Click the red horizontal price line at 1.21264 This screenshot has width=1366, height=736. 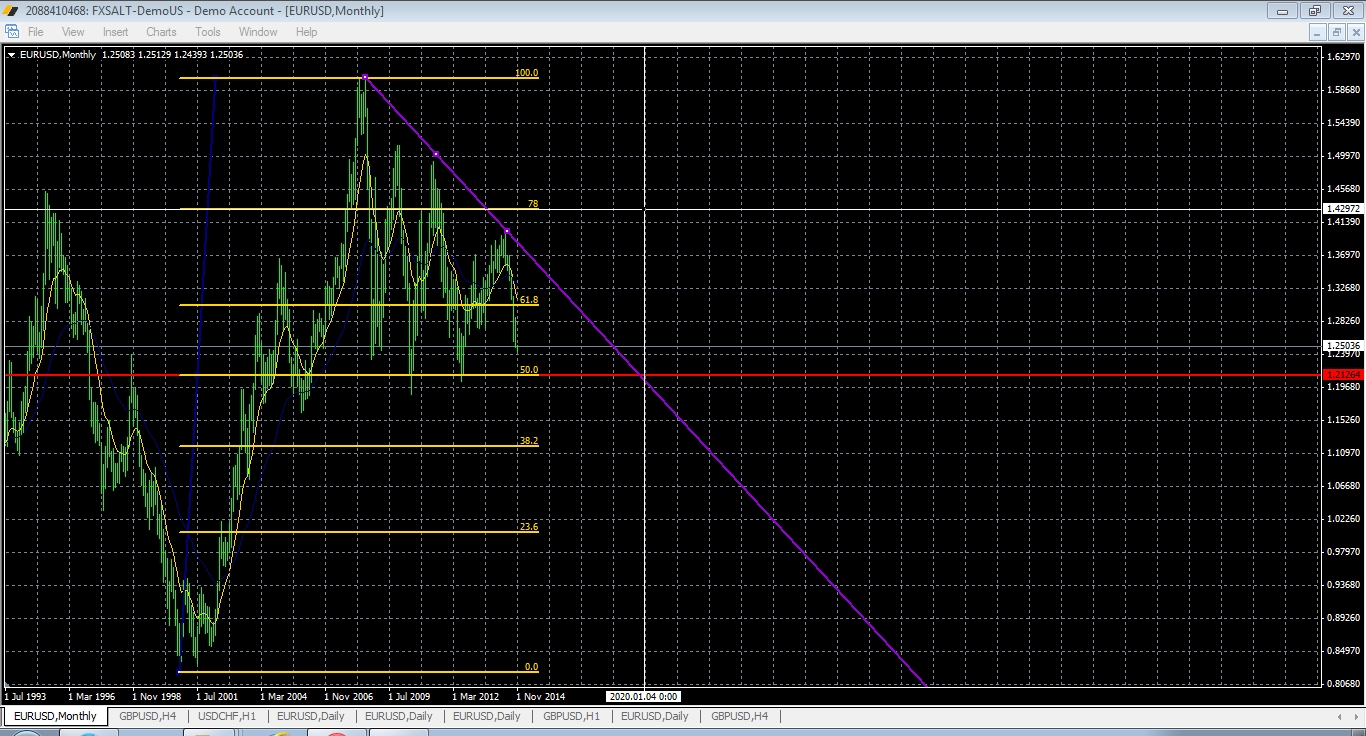click(900, 374)
